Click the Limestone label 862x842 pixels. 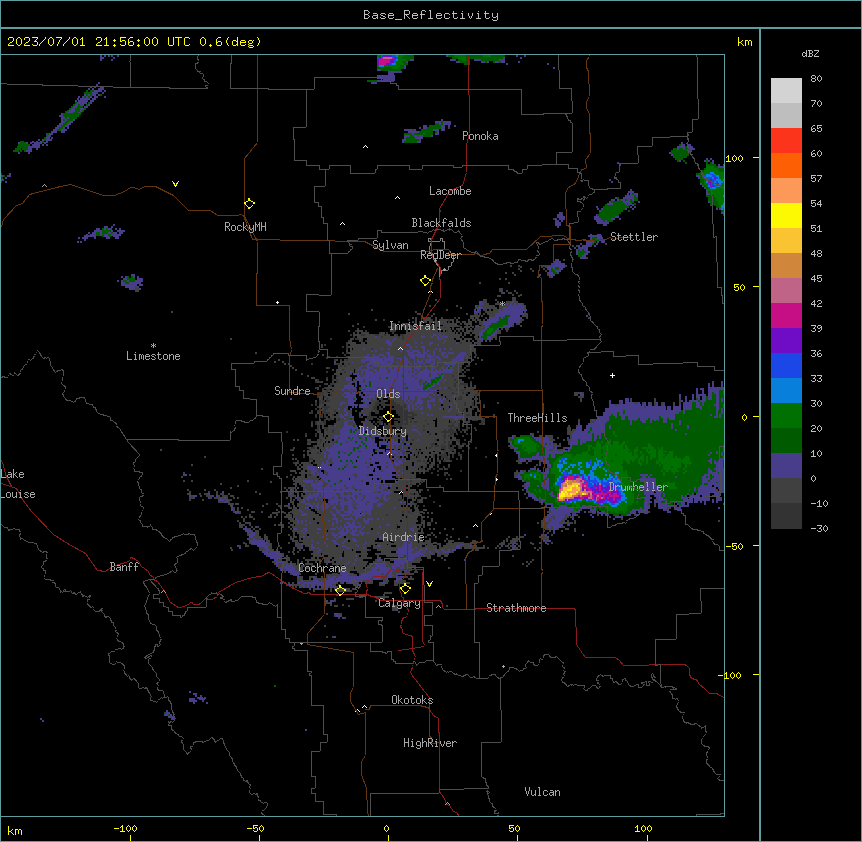click(153, 356)
